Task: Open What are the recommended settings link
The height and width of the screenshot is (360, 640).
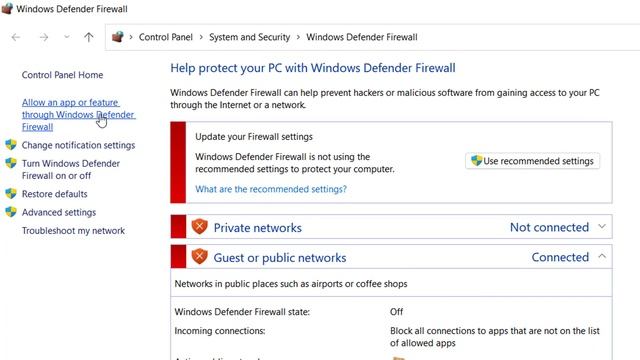Action: click(271, 189)
